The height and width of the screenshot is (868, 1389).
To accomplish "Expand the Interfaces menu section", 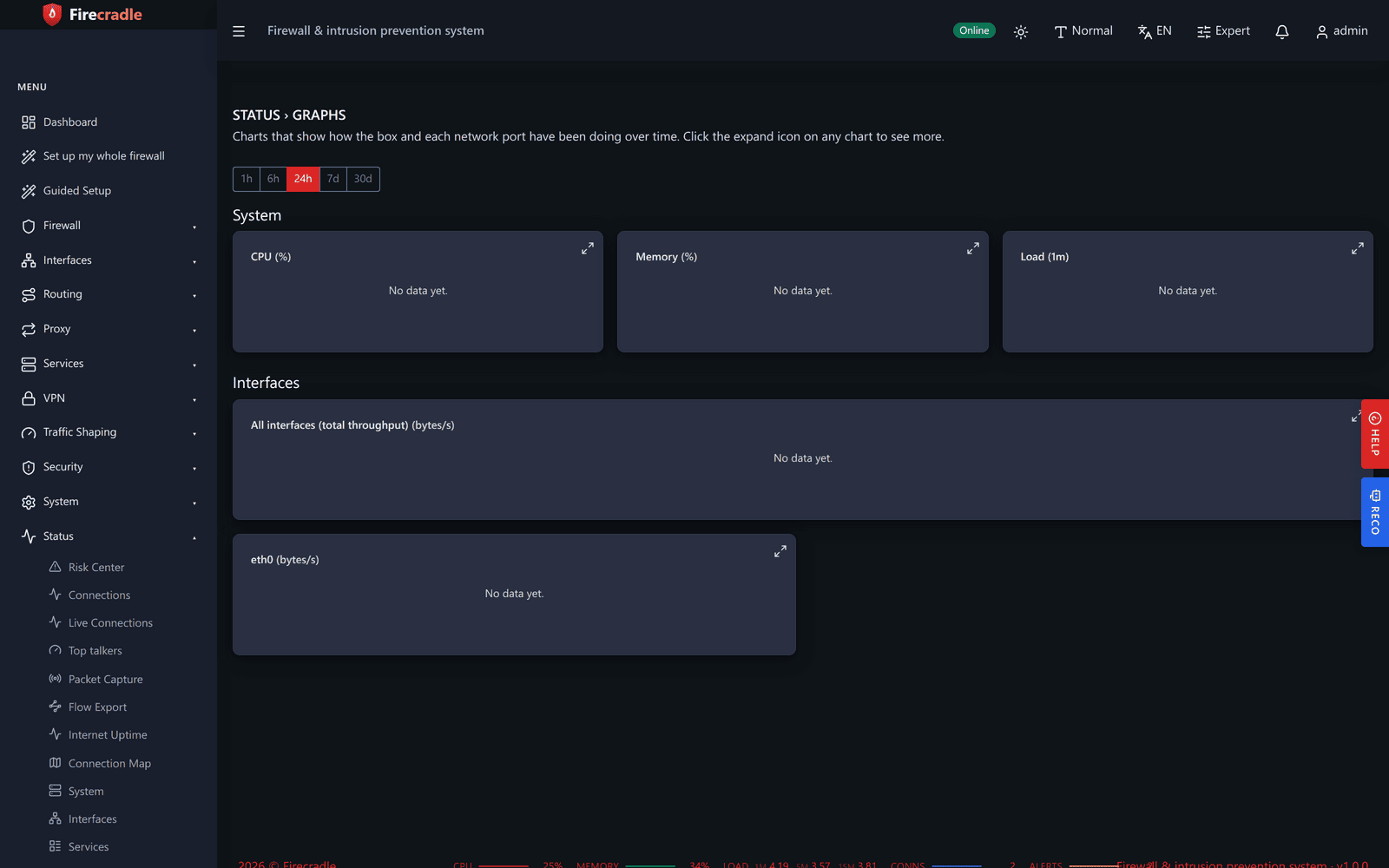I will (109, 260).
